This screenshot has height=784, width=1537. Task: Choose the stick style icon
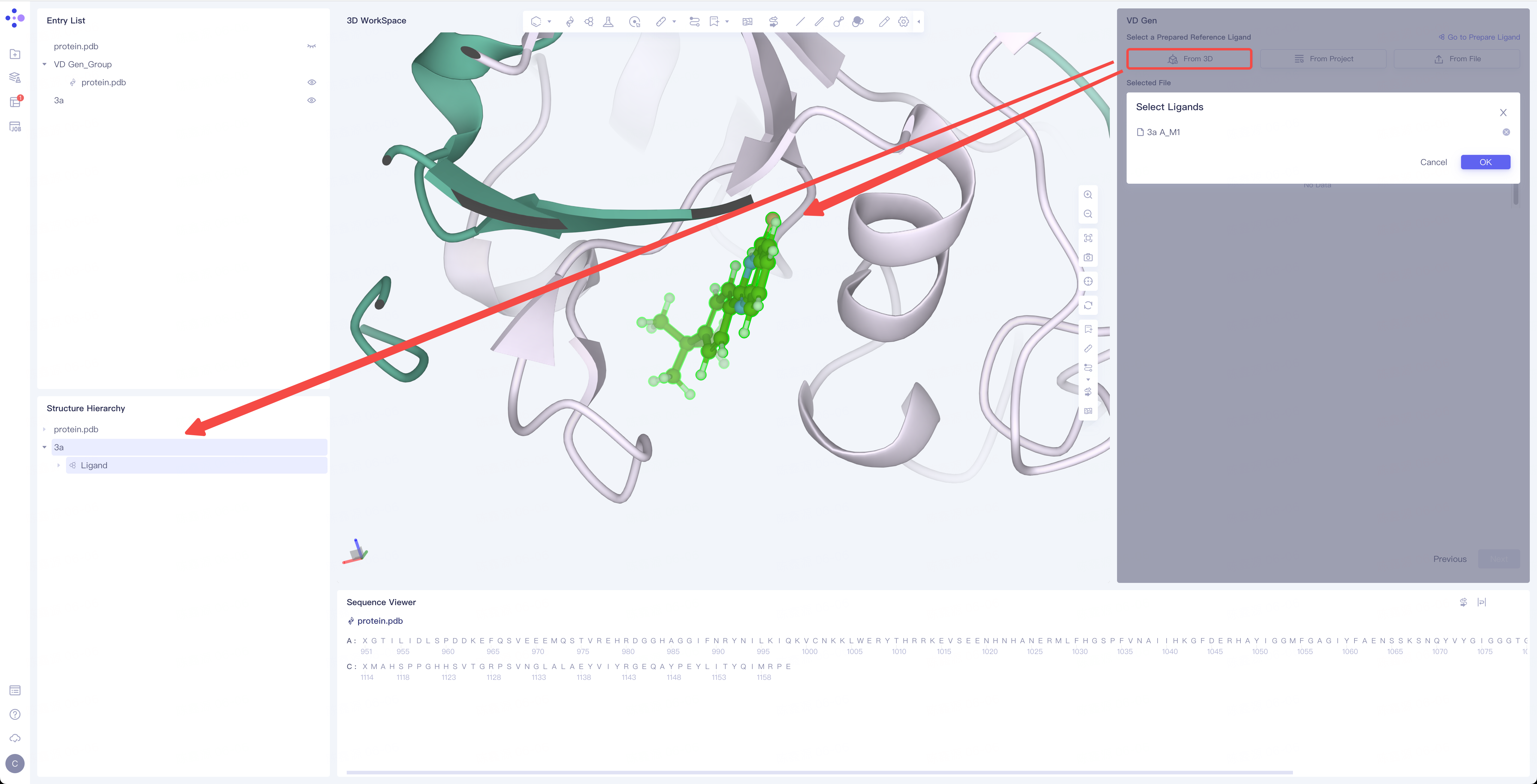tap(819, 22)
